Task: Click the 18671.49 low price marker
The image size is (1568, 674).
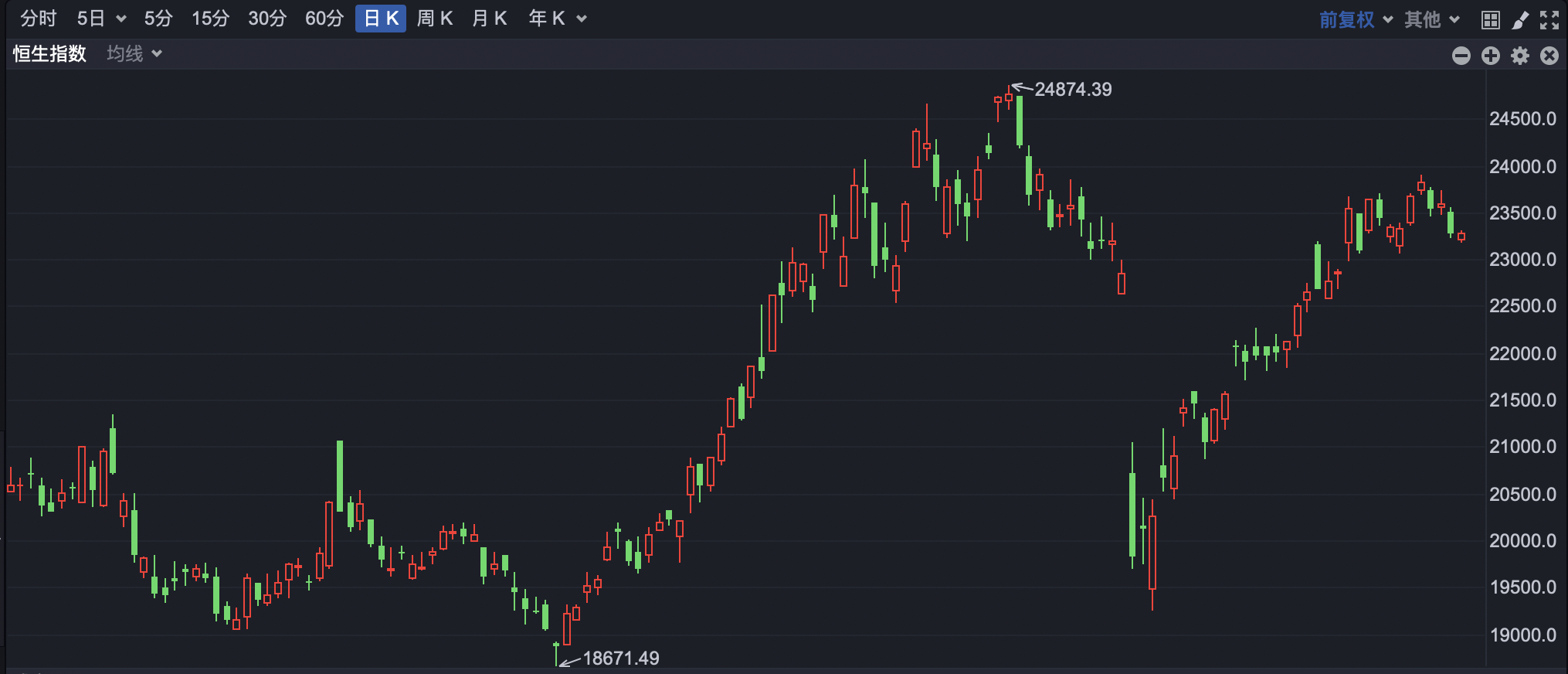Action: point(621,659)
